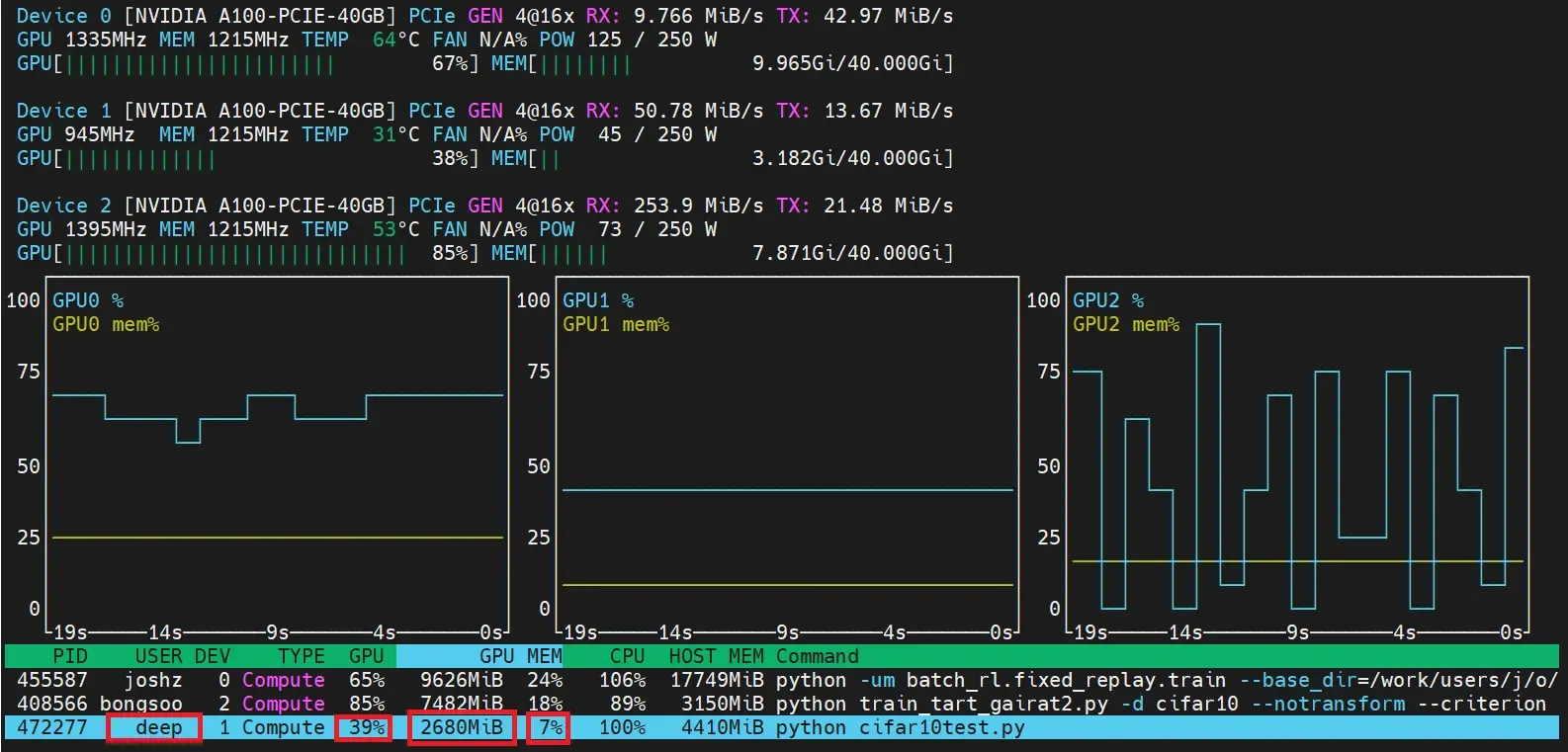Viewport: 1568px width, 752px height.
Task: Click the 53°C temperature reading
Action: [x=395, y=229]
